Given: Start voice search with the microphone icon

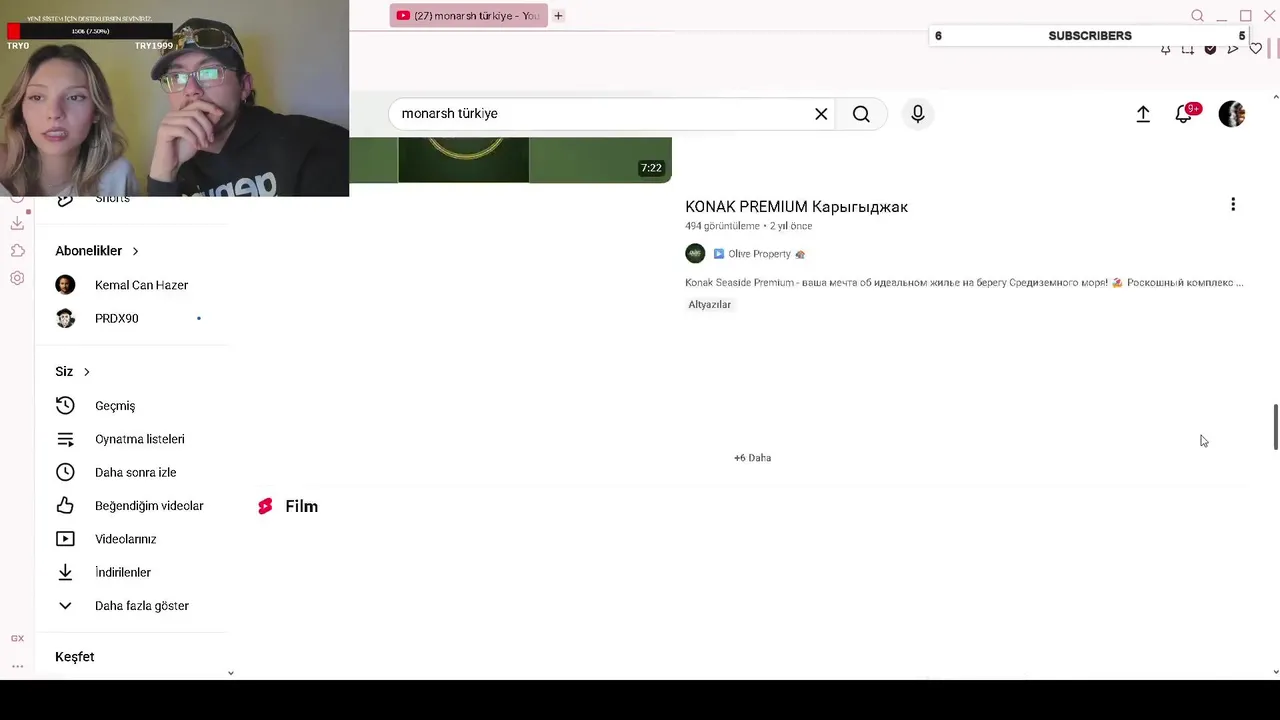Looking at the screenshot, I should pos(918,114).
